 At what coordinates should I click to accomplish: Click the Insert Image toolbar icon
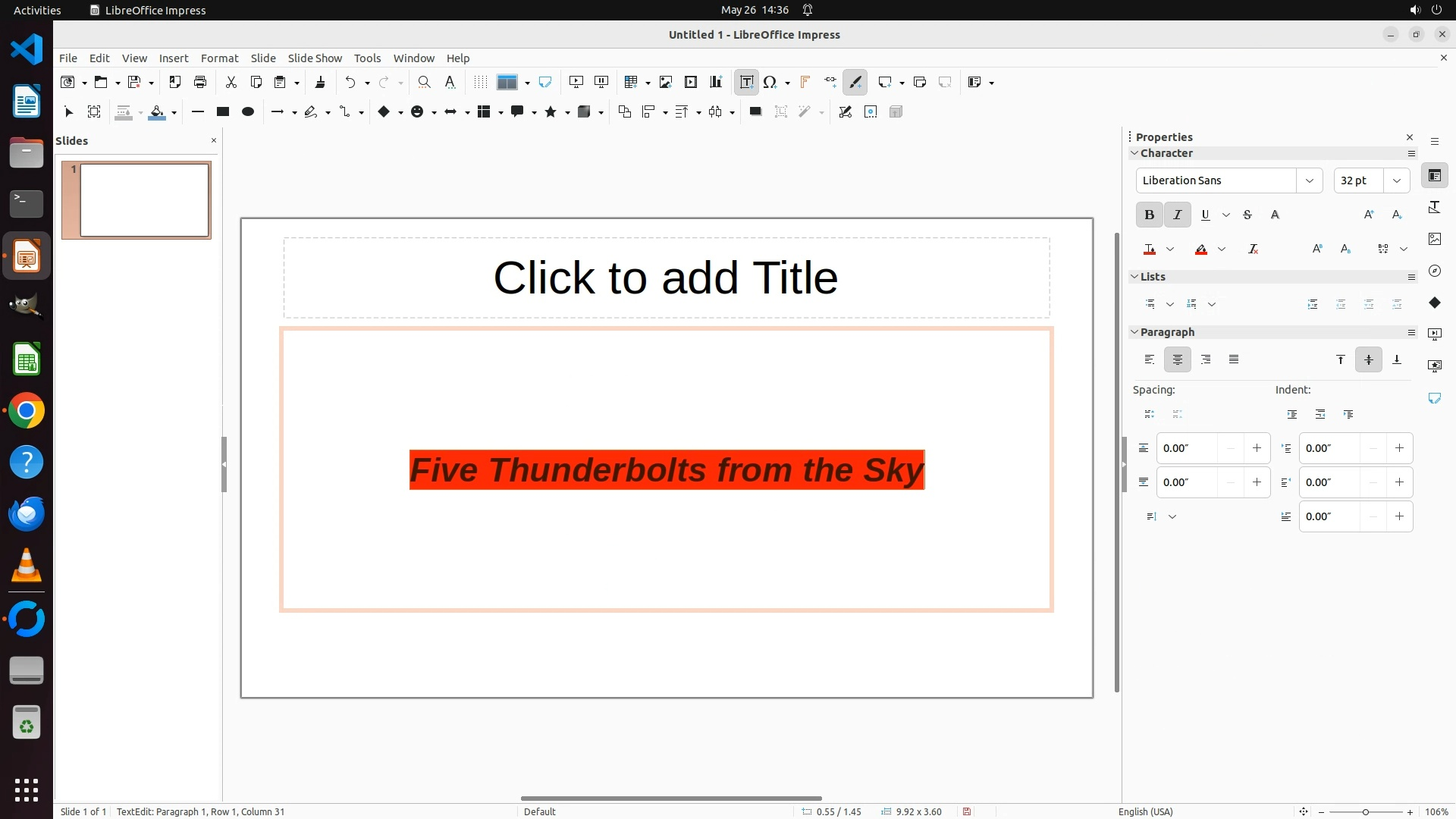(666, 82)
